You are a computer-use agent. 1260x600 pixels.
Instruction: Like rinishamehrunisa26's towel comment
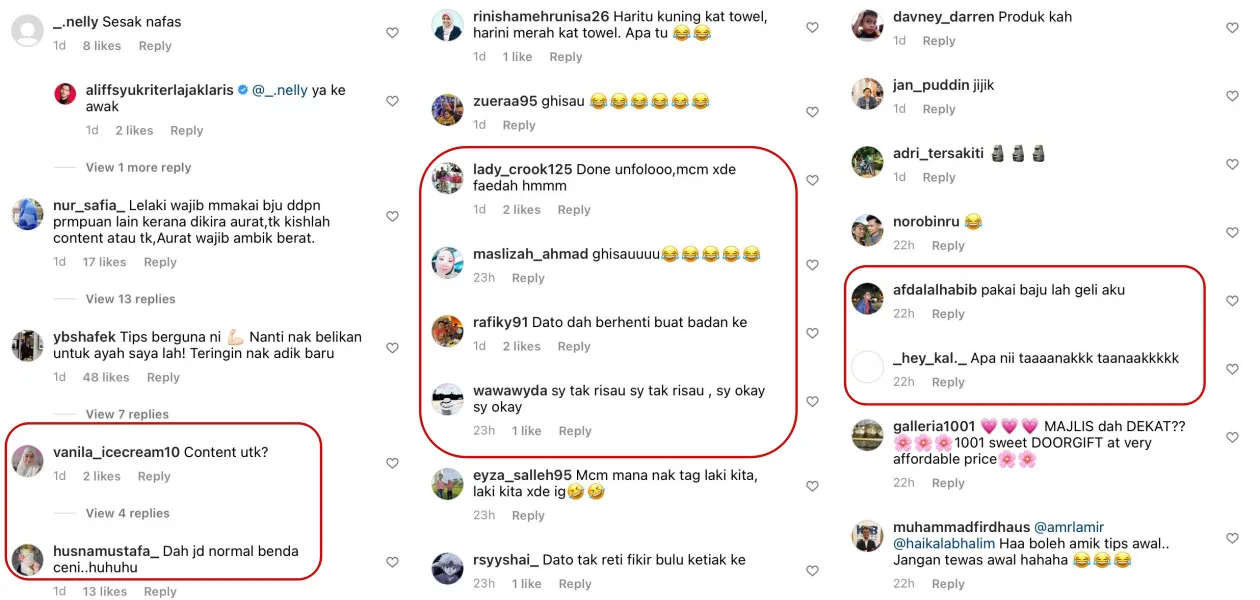(x=812, y=28)
